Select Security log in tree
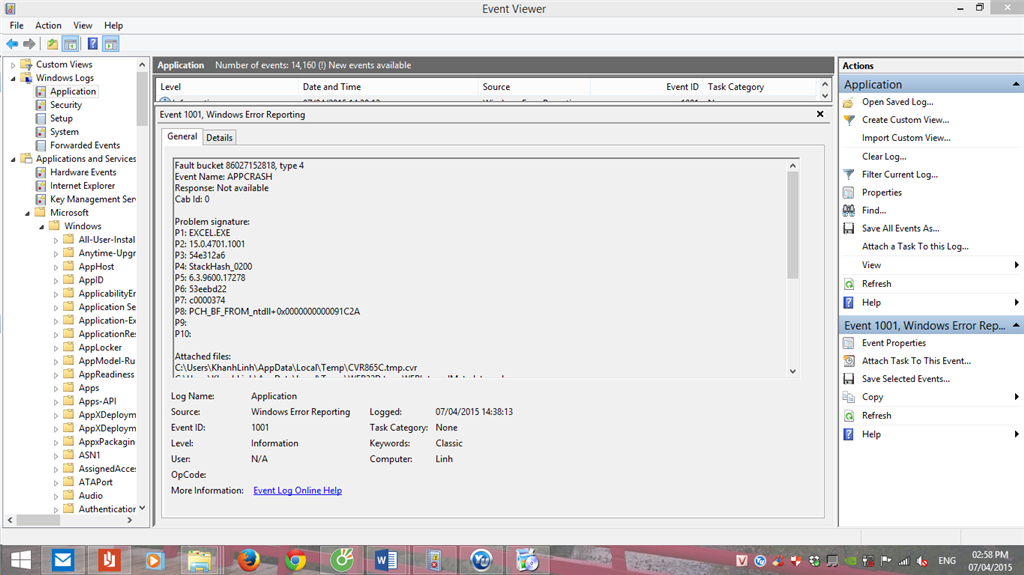The image size is (1024, 575). (66, 105)
